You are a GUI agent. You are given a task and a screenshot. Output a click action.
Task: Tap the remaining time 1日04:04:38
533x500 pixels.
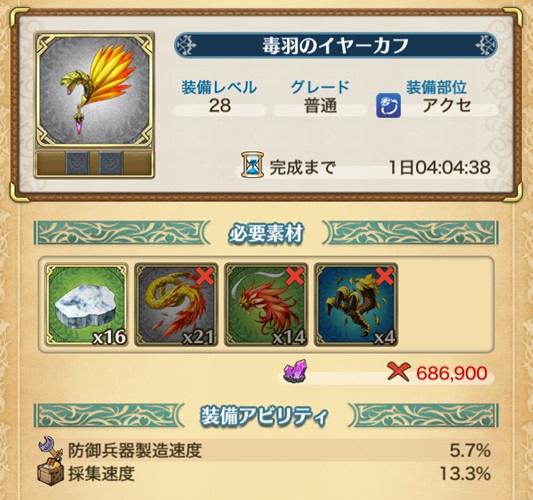(x=440, y=168)
